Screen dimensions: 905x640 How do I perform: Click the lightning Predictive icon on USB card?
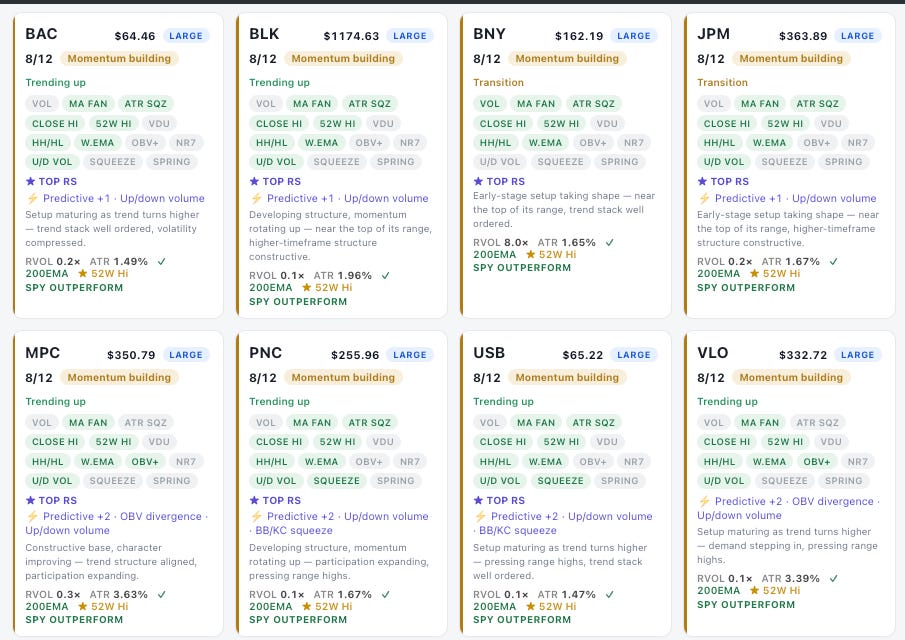pos(480,516)
